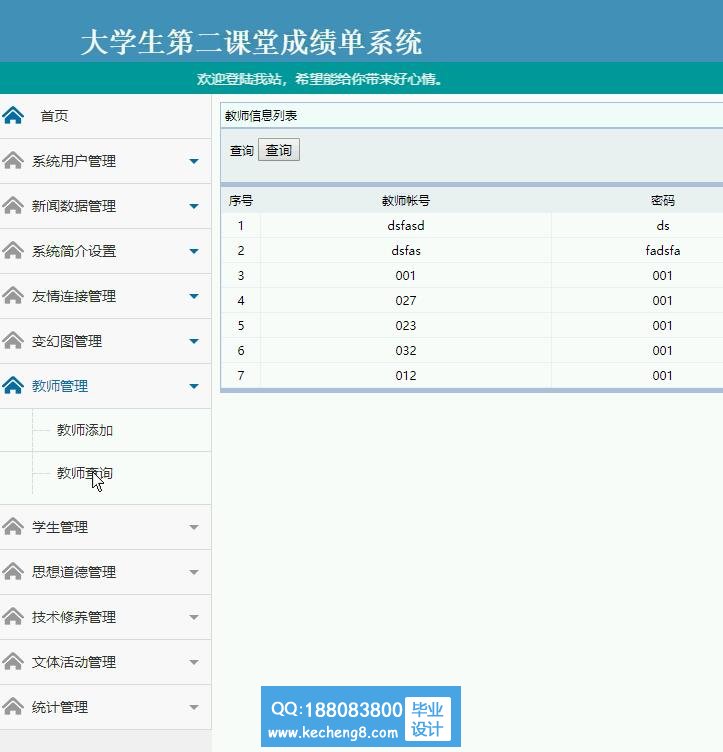Click the 大学生第二课堂成绩单系统 title
The height and width of the screenshot is (752, 723).
click(x=252, y=42)
